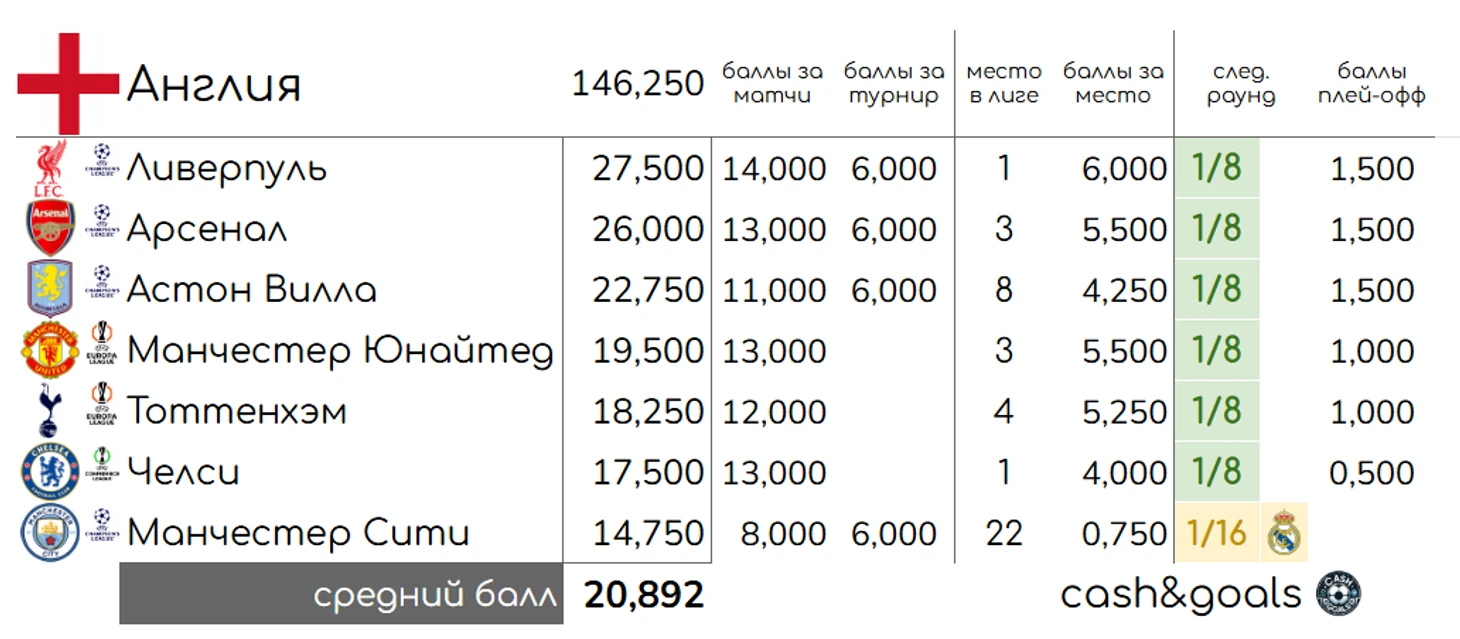The width and height of the screenshot is (1460, 639).
Task: Select the 'баллы за матчи' column header
Action: (x=772, y=84)
